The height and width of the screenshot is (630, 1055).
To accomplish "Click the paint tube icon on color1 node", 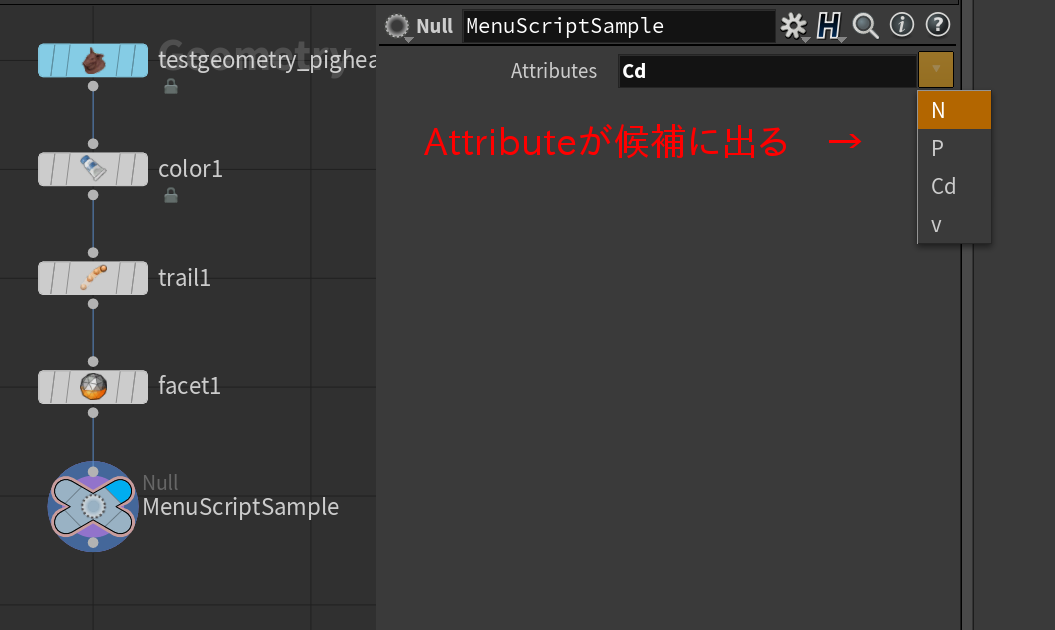I will 93,169.
